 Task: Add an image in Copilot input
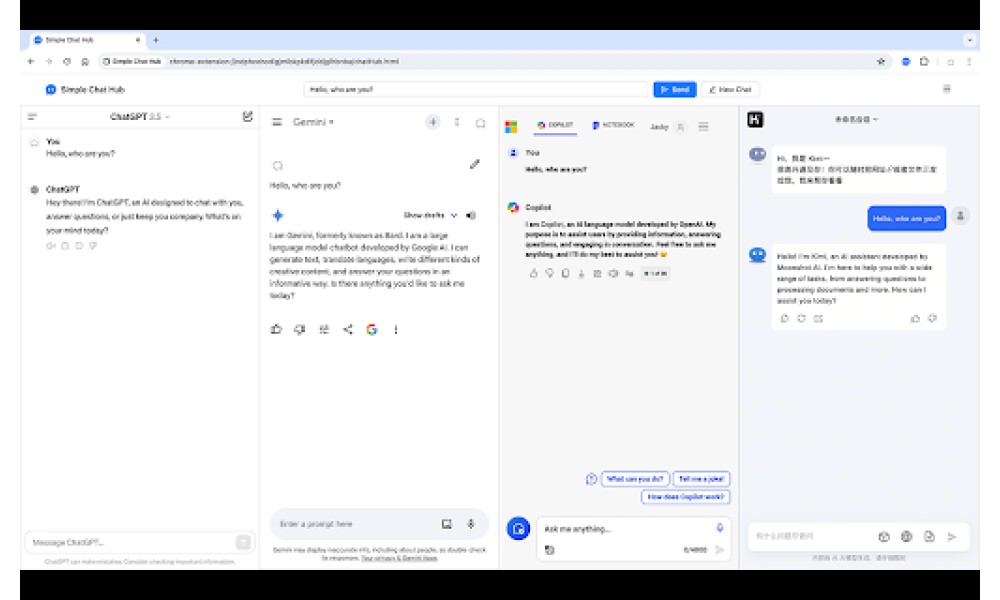(x=550, y=550)
